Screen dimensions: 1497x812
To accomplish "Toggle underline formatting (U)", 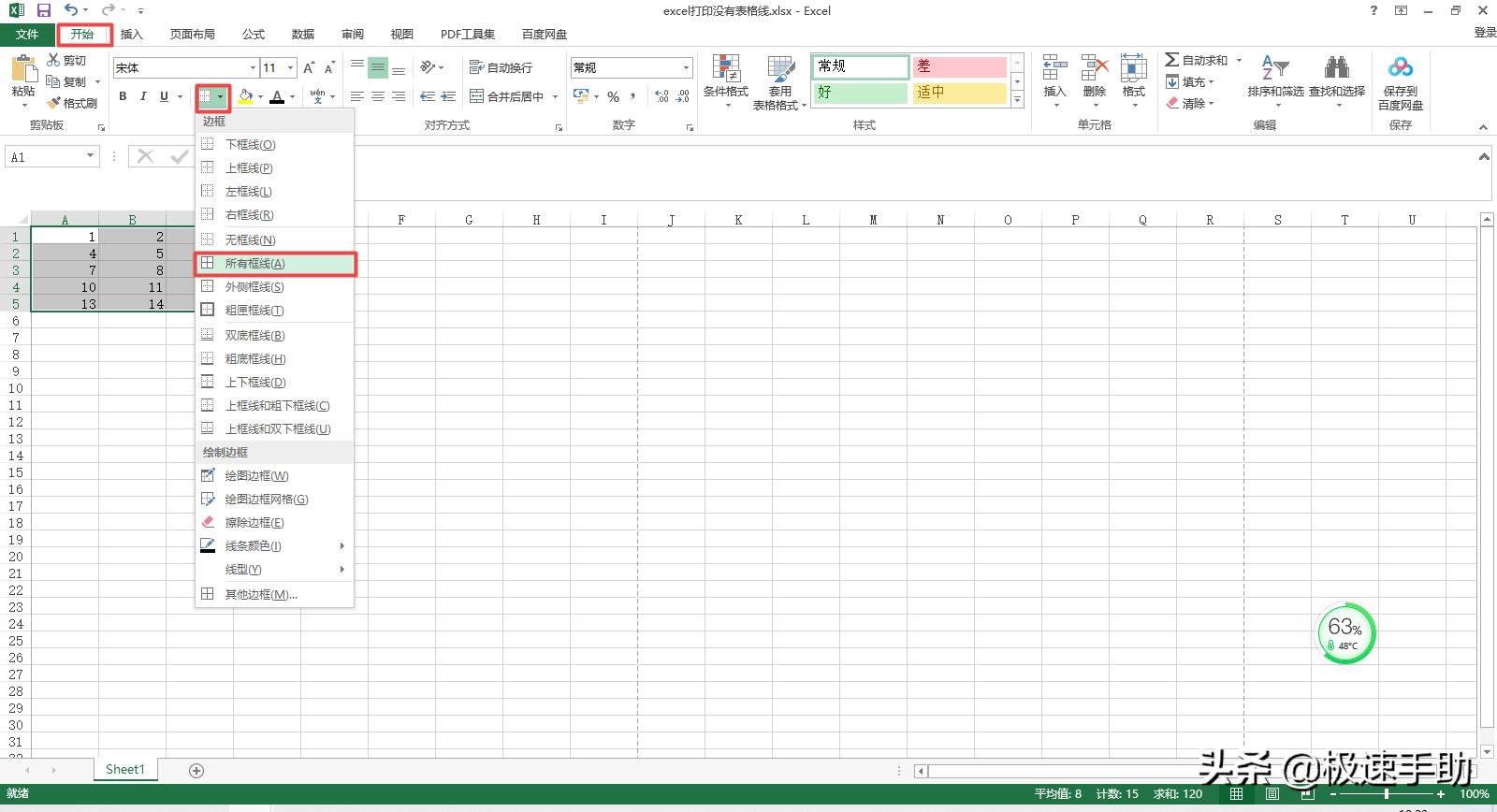I will [165, 96].
